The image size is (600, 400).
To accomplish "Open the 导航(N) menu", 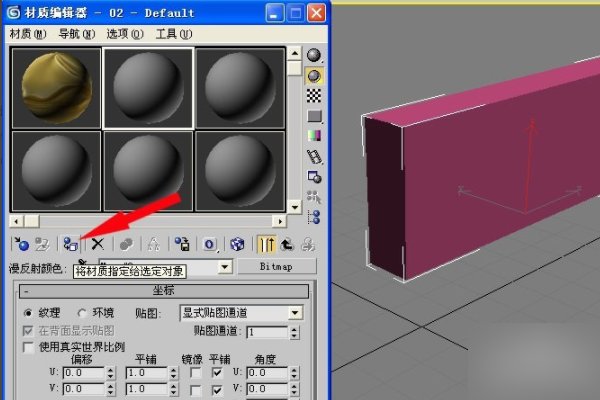I will (x=77, y=34).
